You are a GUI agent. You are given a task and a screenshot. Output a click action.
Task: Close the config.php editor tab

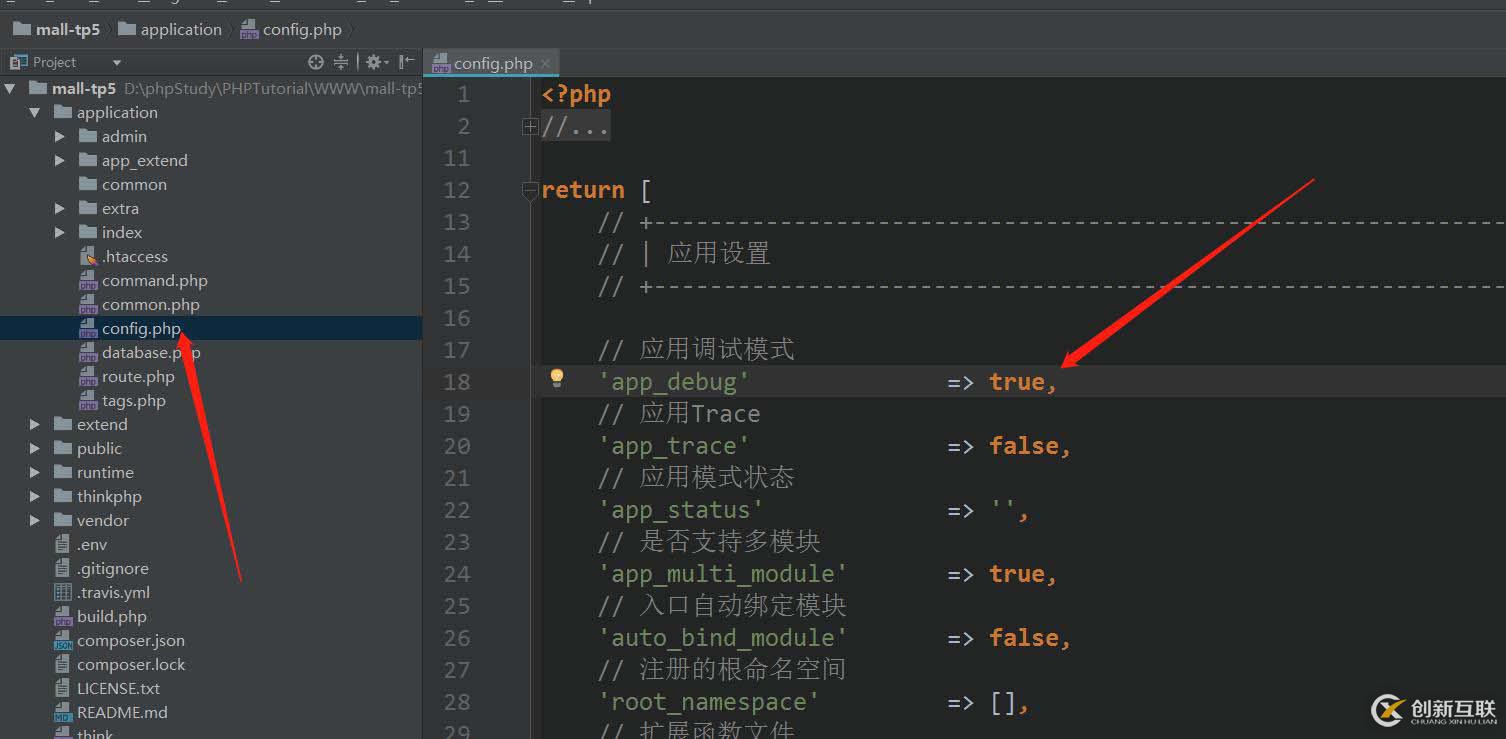tap(545, 64)
